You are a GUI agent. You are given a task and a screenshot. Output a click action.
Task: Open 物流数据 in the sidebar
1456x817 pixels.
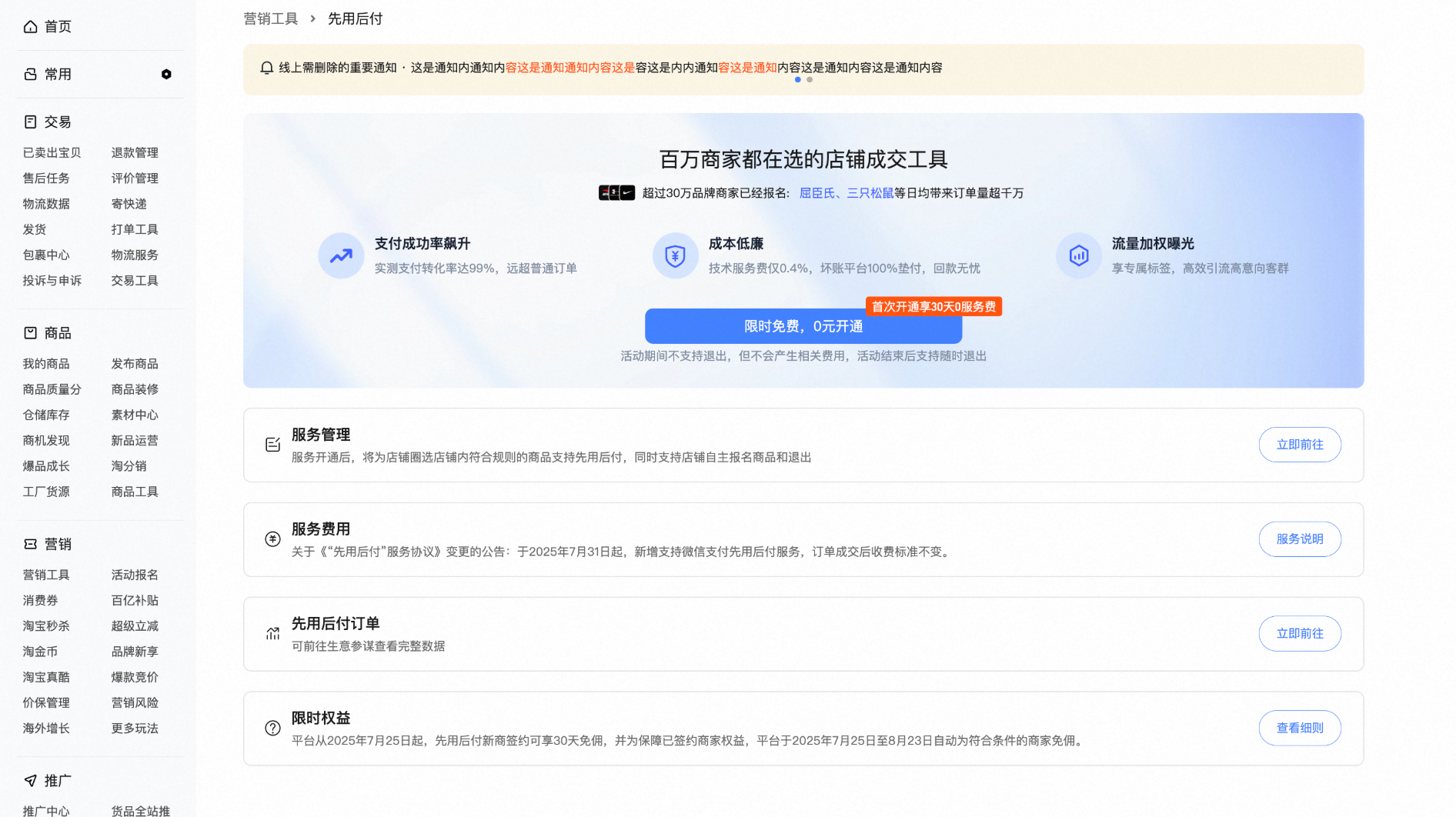(x=46, y=204)
